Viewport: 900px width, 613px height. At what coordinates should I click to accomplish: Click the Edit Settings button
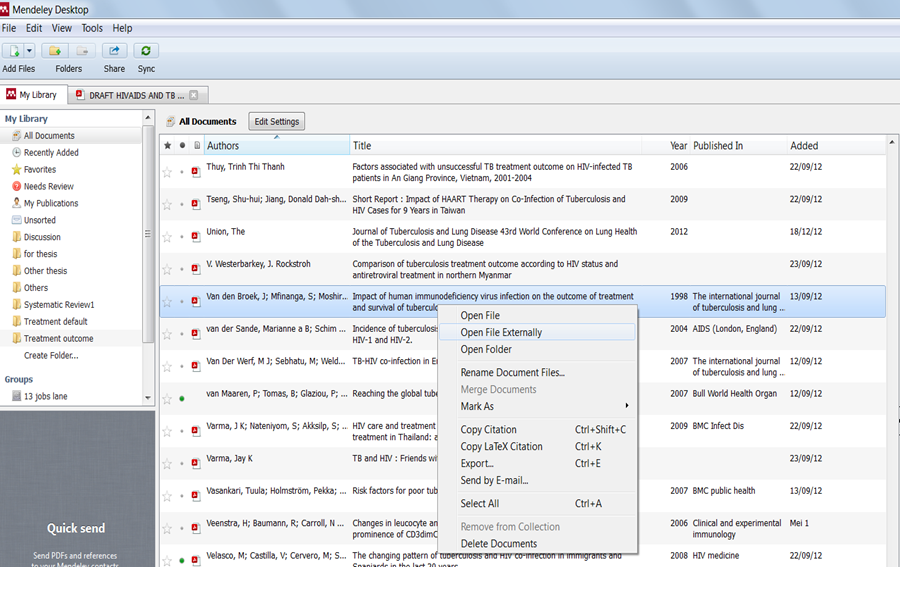click(277, 122)
